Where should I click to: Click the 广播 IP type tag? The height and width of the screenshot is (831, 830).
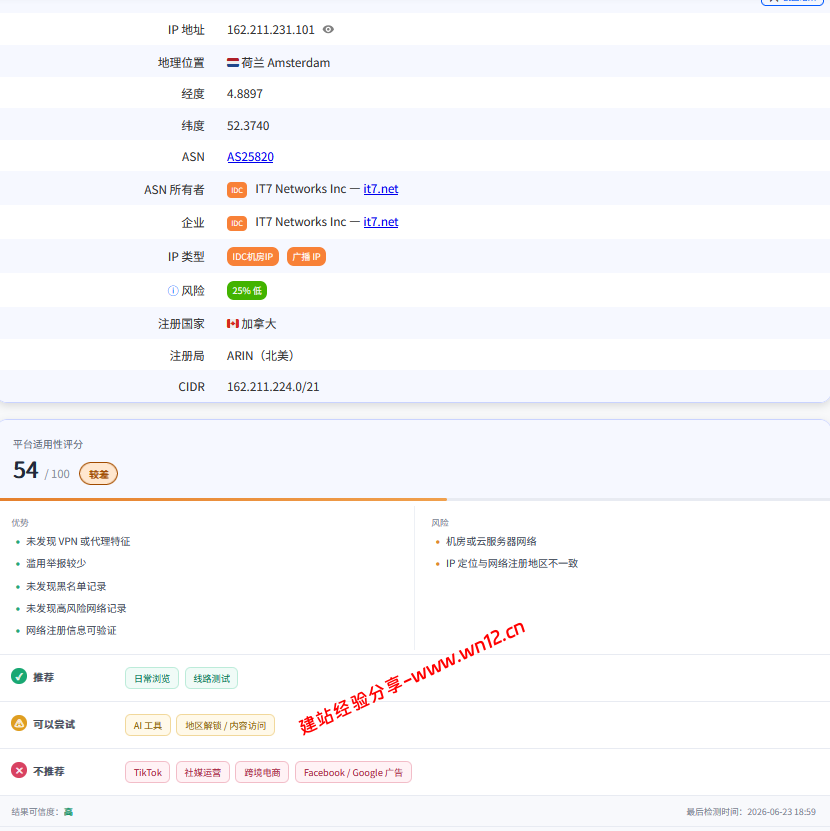[306, 257]
